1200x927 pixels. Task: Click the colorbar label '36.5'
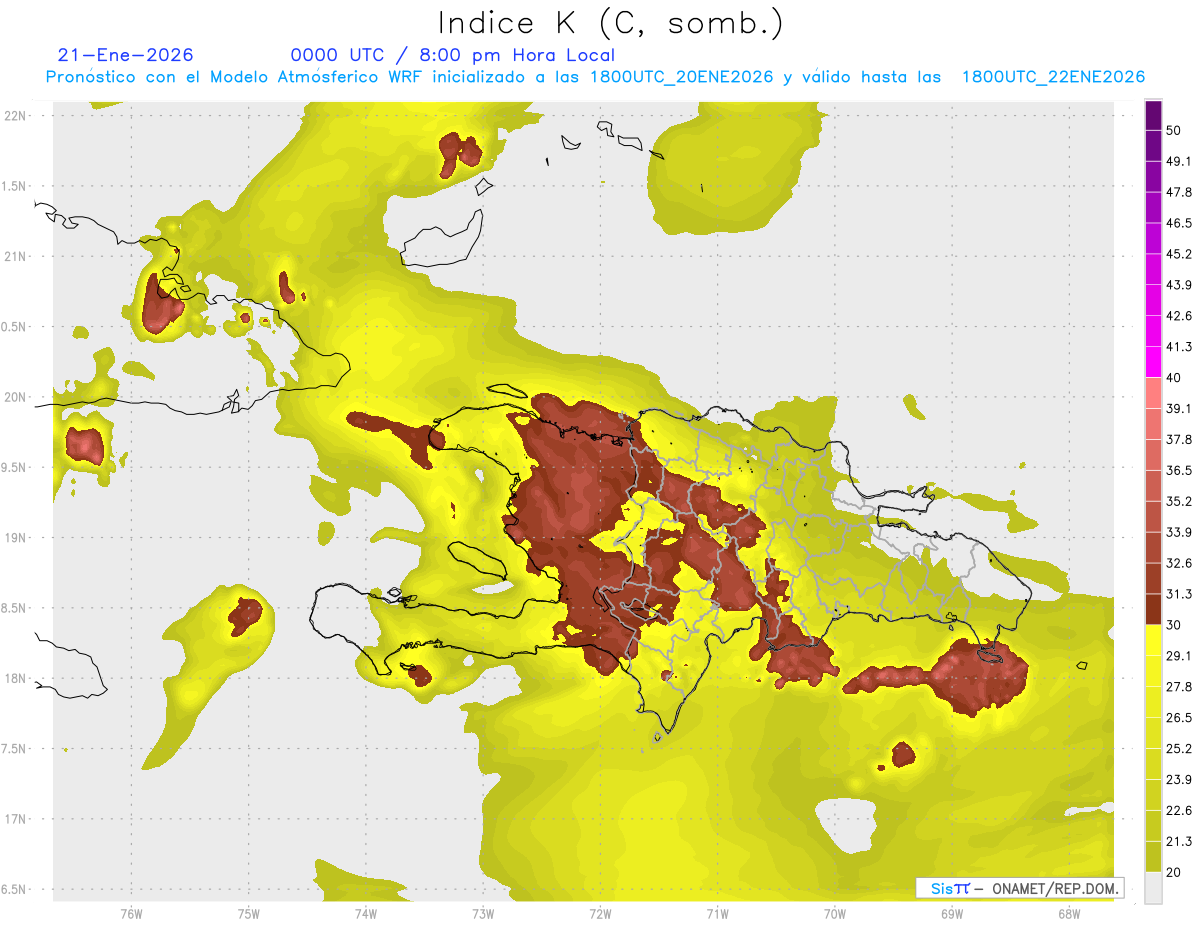click(x=1178, y=470)
